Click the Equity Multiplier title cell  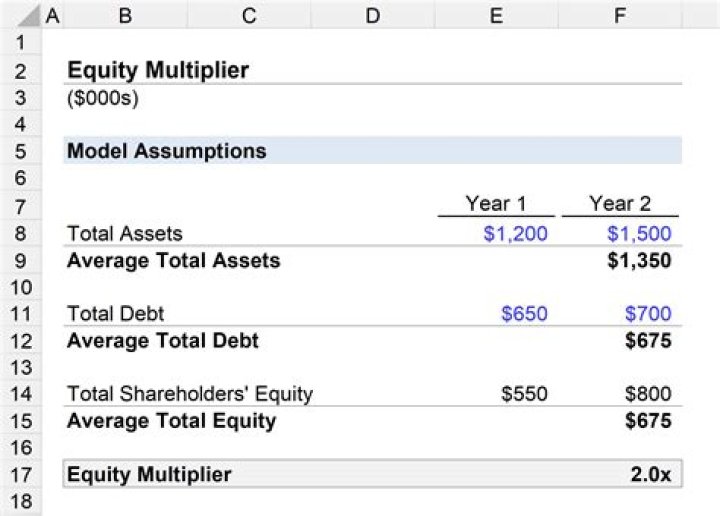pos(158,70)
